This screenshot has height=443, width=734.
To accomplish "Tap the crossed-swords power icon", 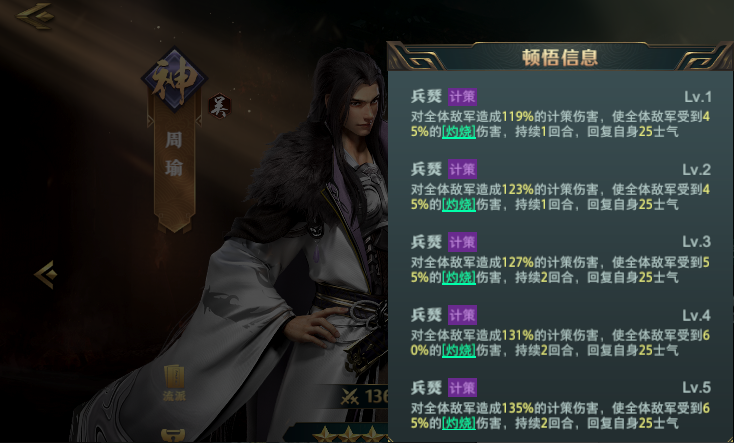I will 349,397.
